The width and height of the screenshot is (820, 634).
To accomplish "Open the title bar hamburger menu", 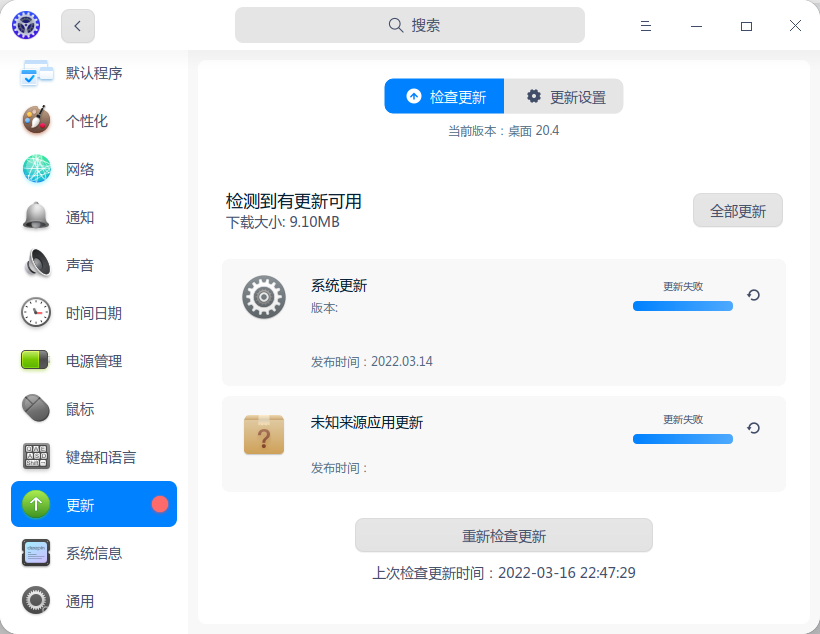I will click(646, 26).
